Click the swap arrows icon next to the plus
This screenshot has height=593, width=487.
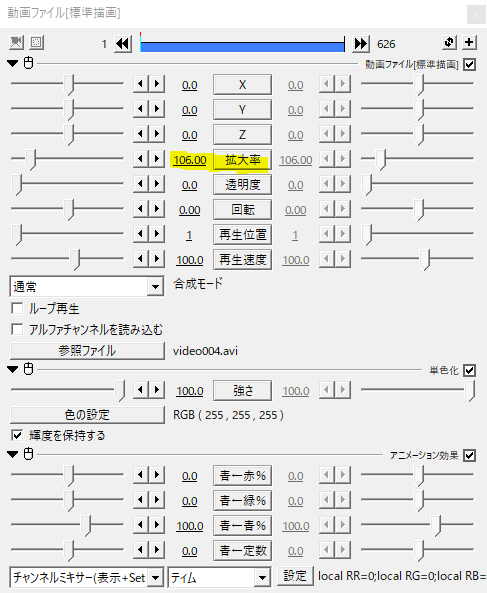pos(449,42)
